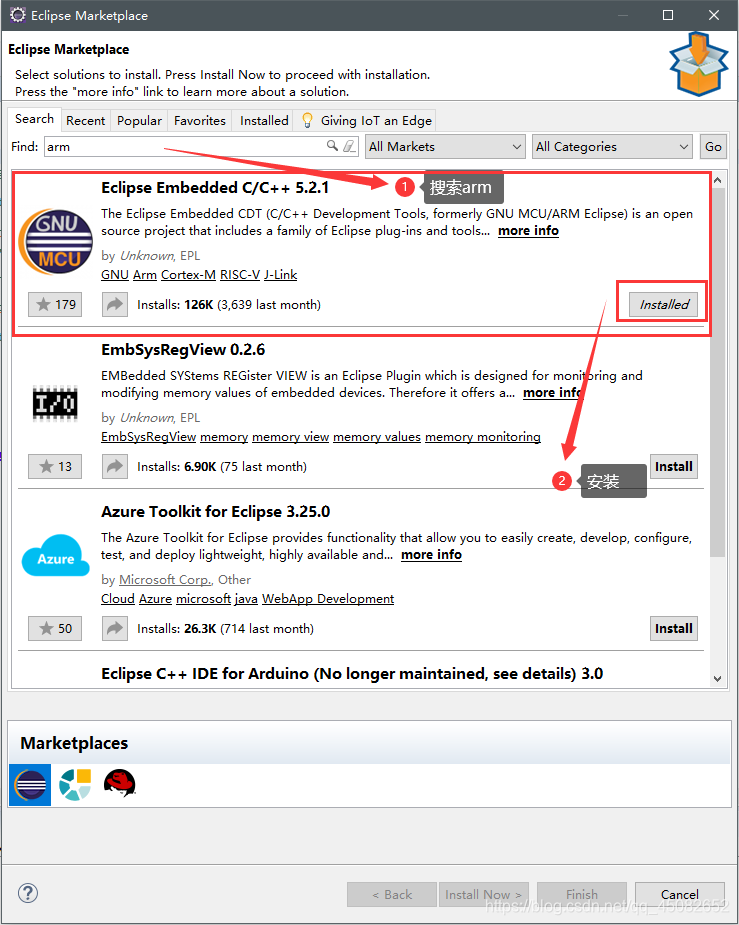The height and width of the screenshot is (925, 739).
Task: Open more info for EmbSysRegView
Action: 553,393
